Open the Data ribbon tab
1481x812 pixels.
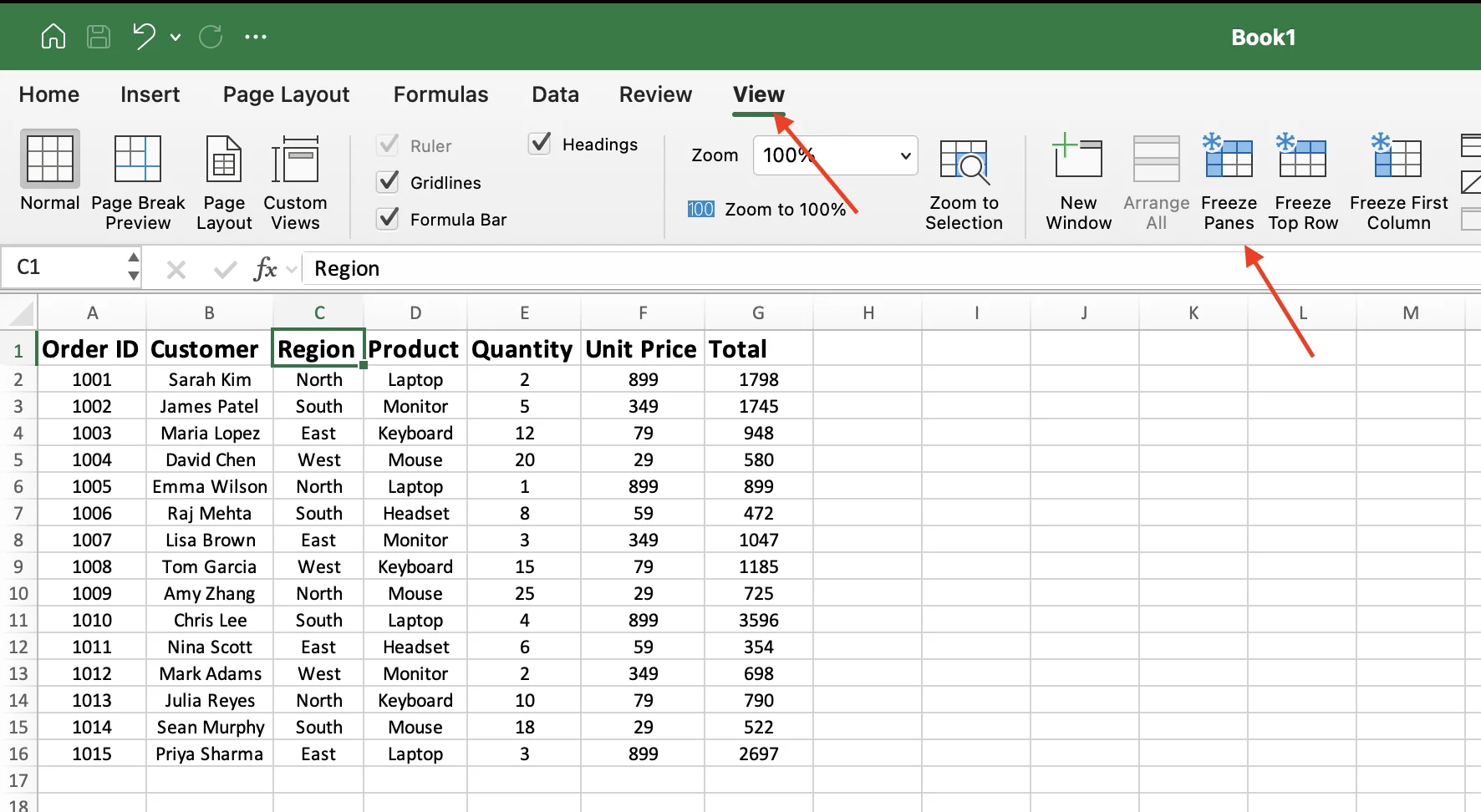(555, 94)
